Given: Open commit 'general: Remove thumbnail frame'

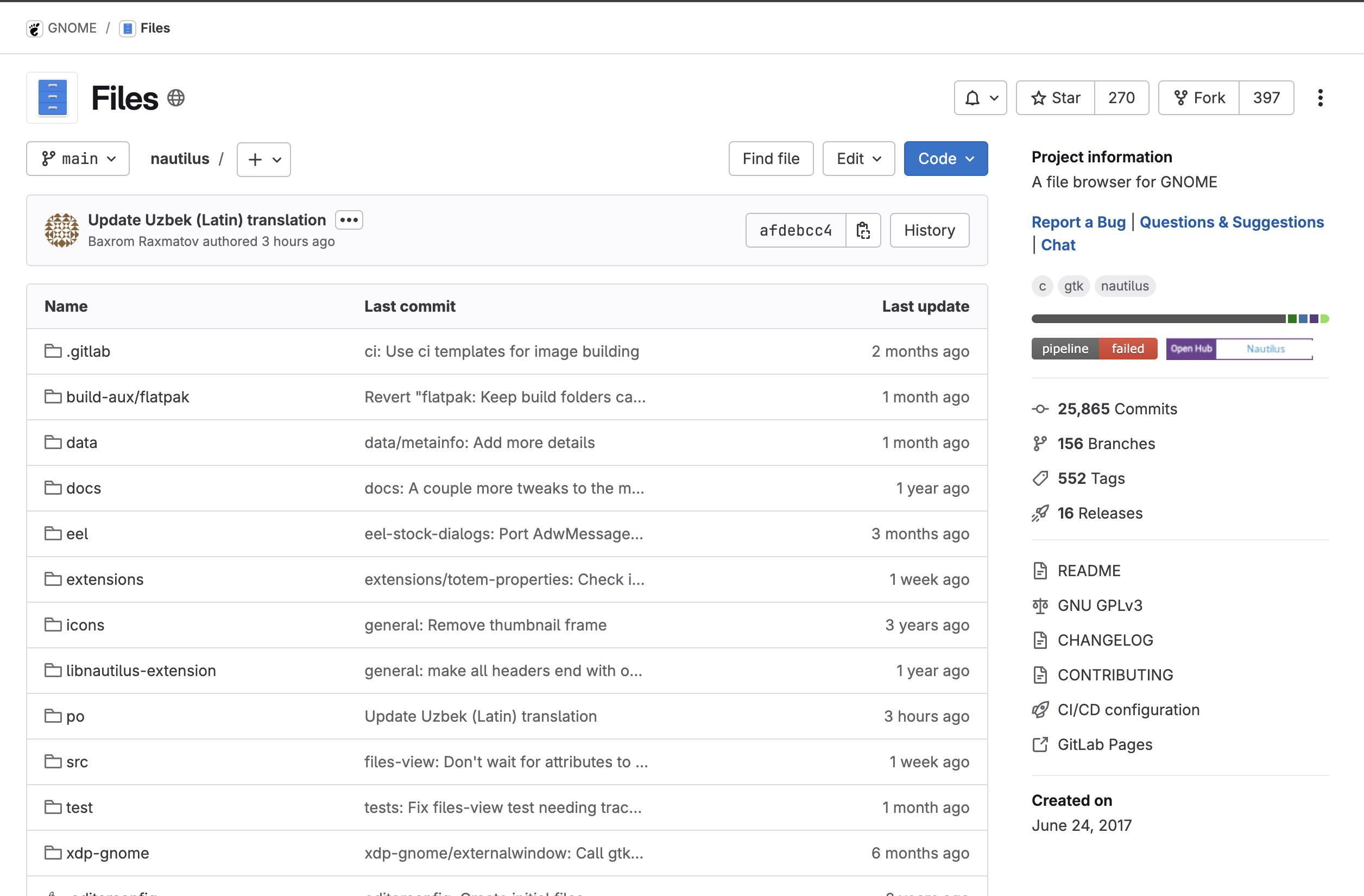Looking at the screenshot, I should click(485, 625).
